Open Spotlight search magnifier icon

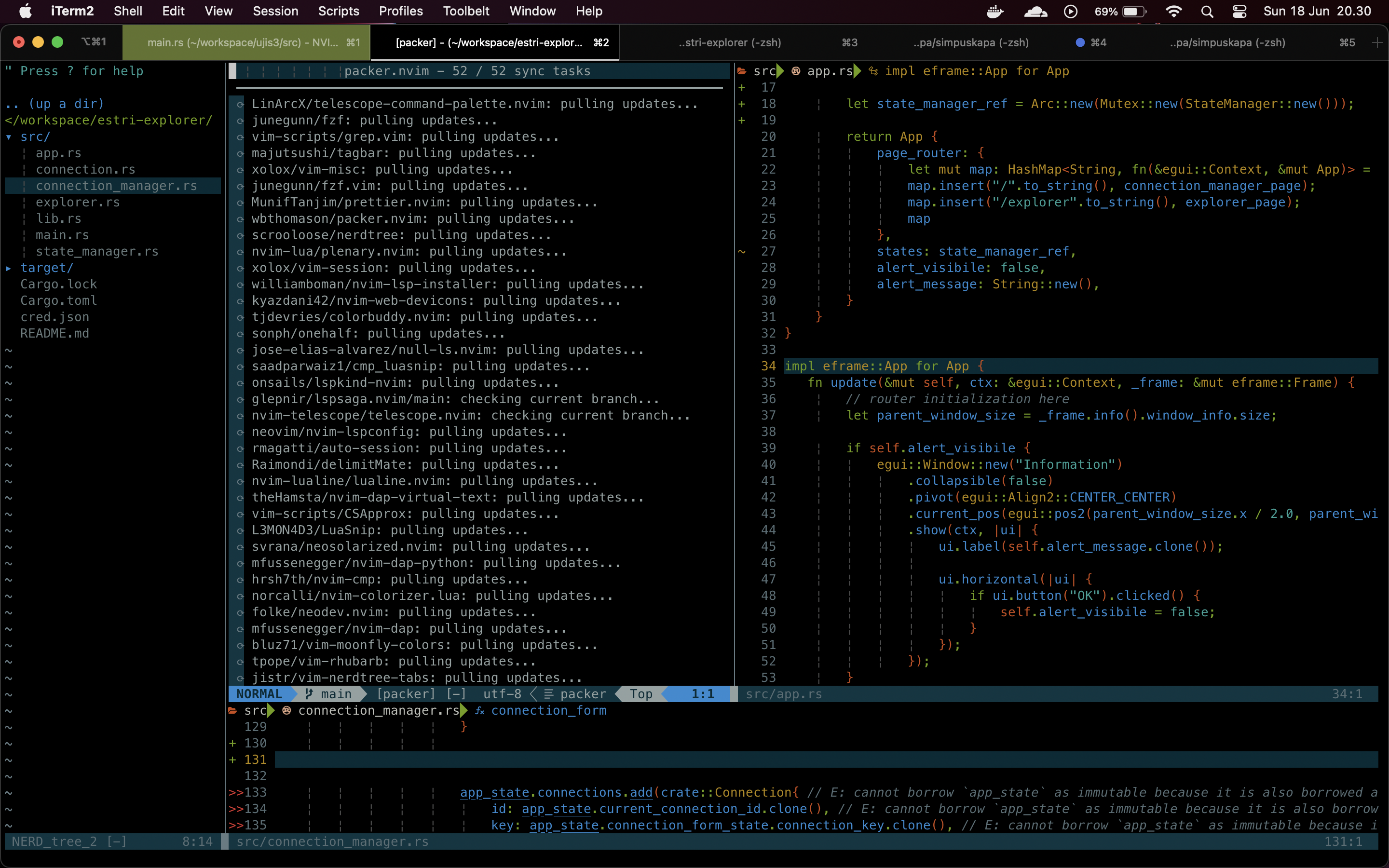coord(1207,12)
